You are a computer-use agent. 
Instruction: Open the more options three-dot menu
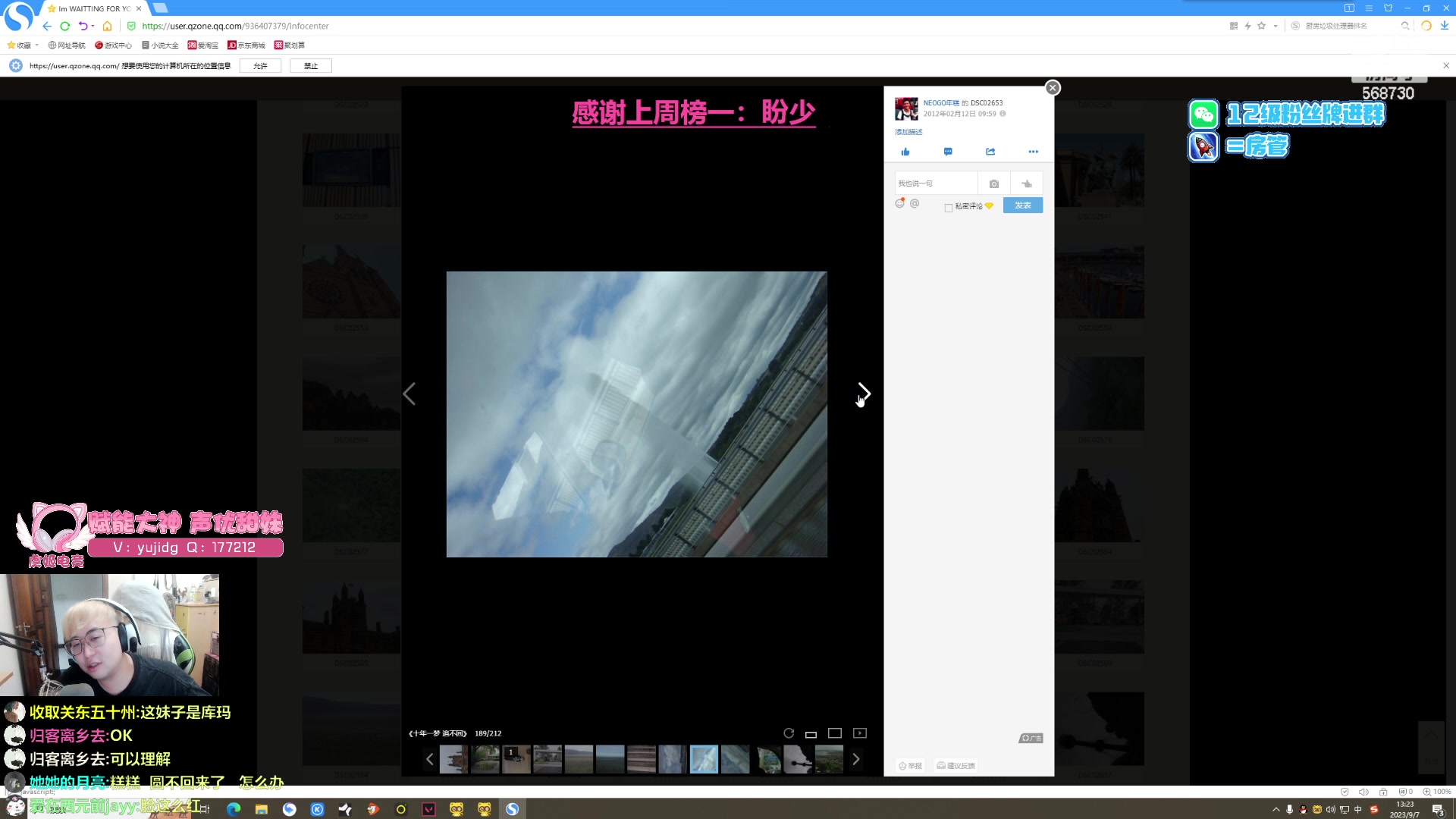pyautogui.click(x=1033, y=152)
